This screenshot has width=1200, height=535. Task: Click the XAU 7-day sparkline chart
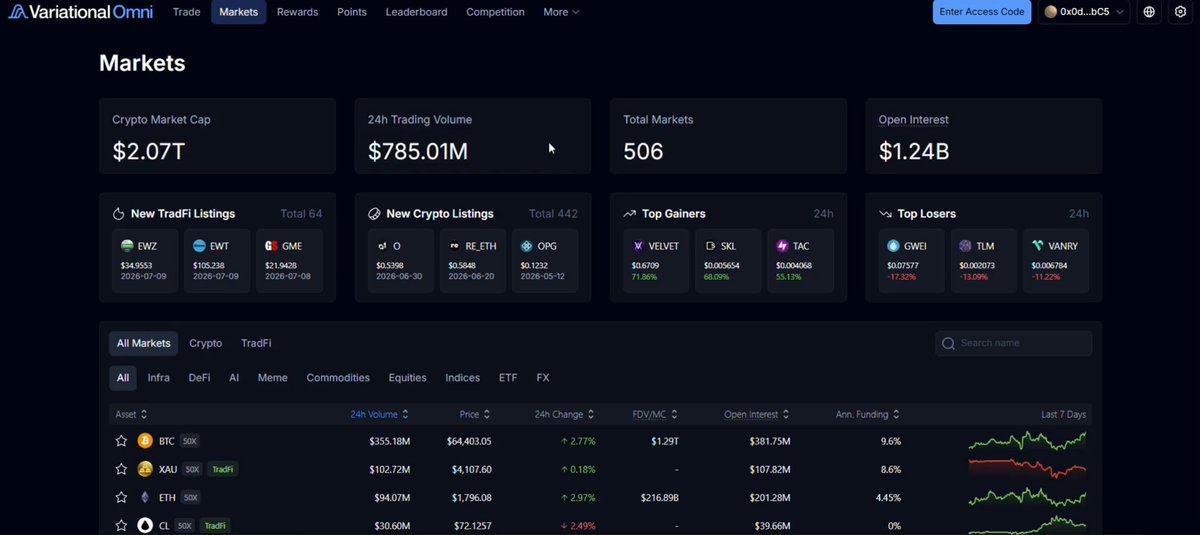point(1027,469)
